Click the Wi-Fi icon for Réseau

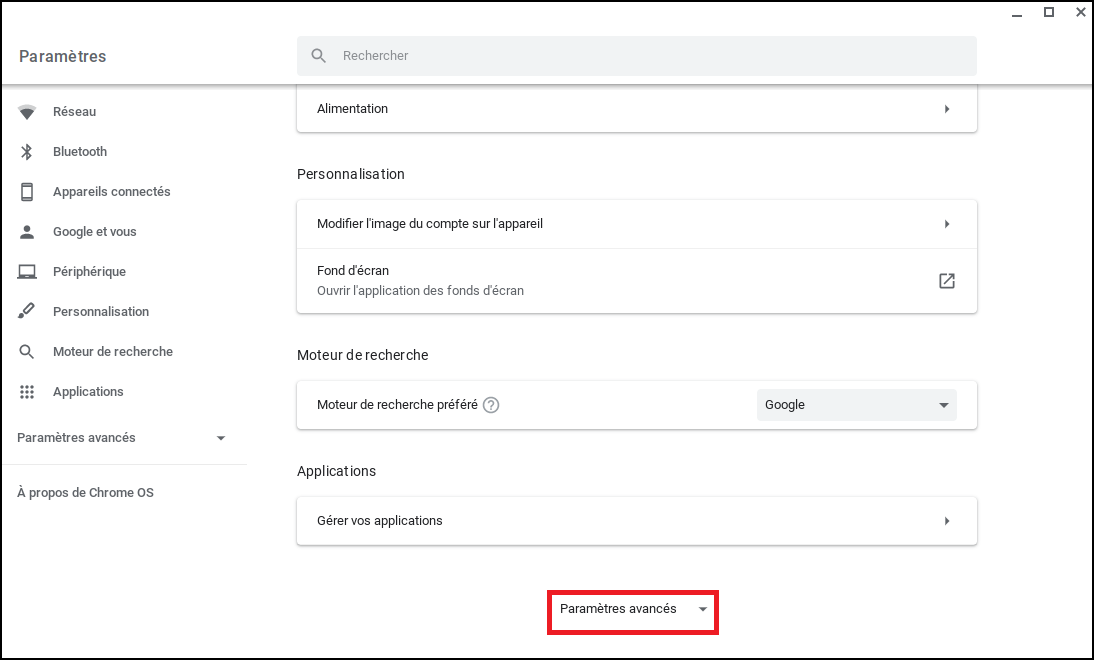coord(27,112)
